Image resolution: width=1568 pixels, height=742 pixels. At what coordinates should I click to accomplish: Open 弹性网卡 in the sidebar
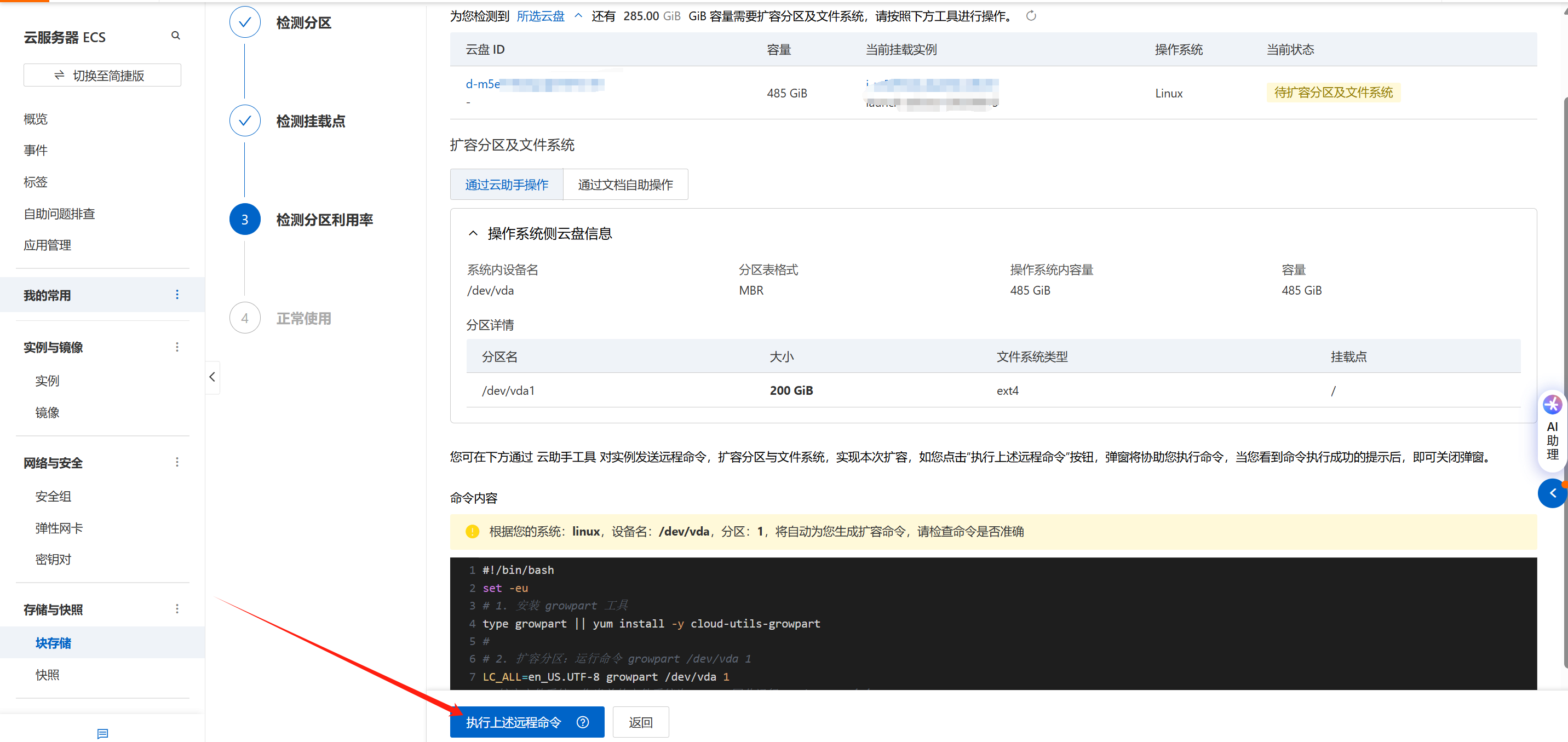pos(59,528)
